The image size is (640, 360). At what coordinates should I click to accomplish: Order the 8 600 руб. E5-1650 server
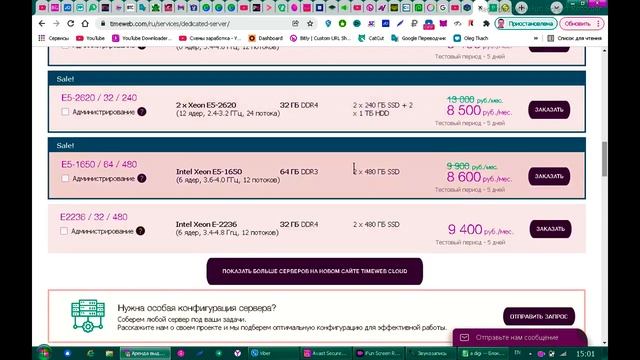coord(549,176)
